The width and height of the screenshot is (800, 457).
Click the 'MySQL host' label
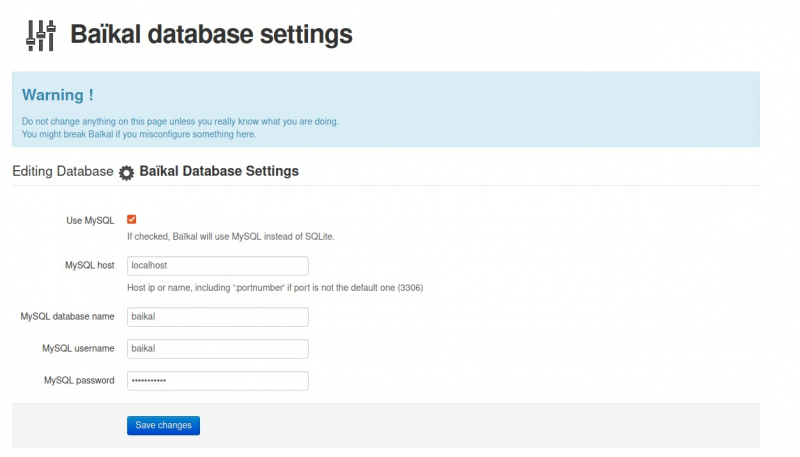pyautogui.click(x=90, y=265)
